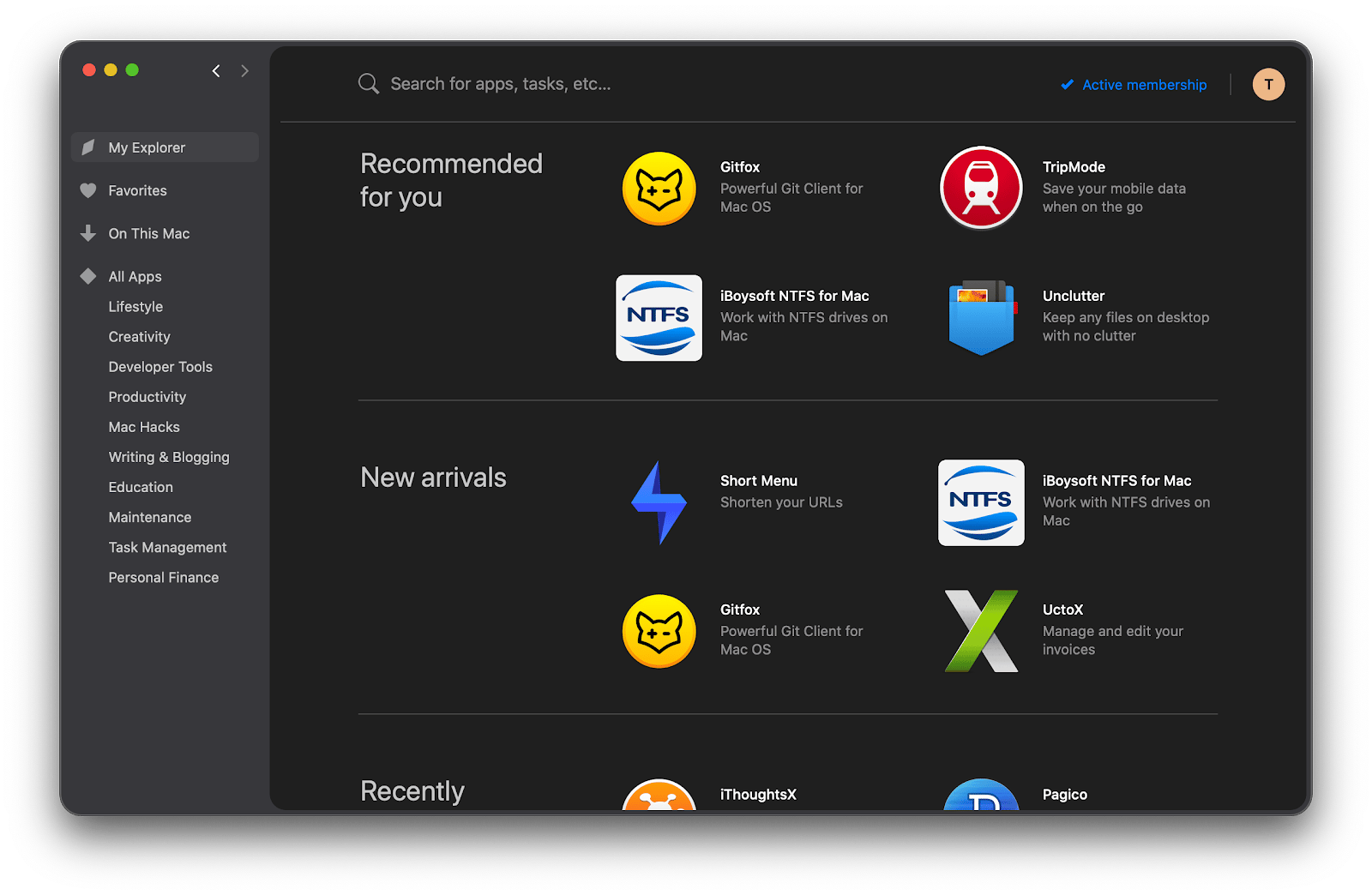Click the Short Menu app title
1372x895 pixels.
click(759, 481)
